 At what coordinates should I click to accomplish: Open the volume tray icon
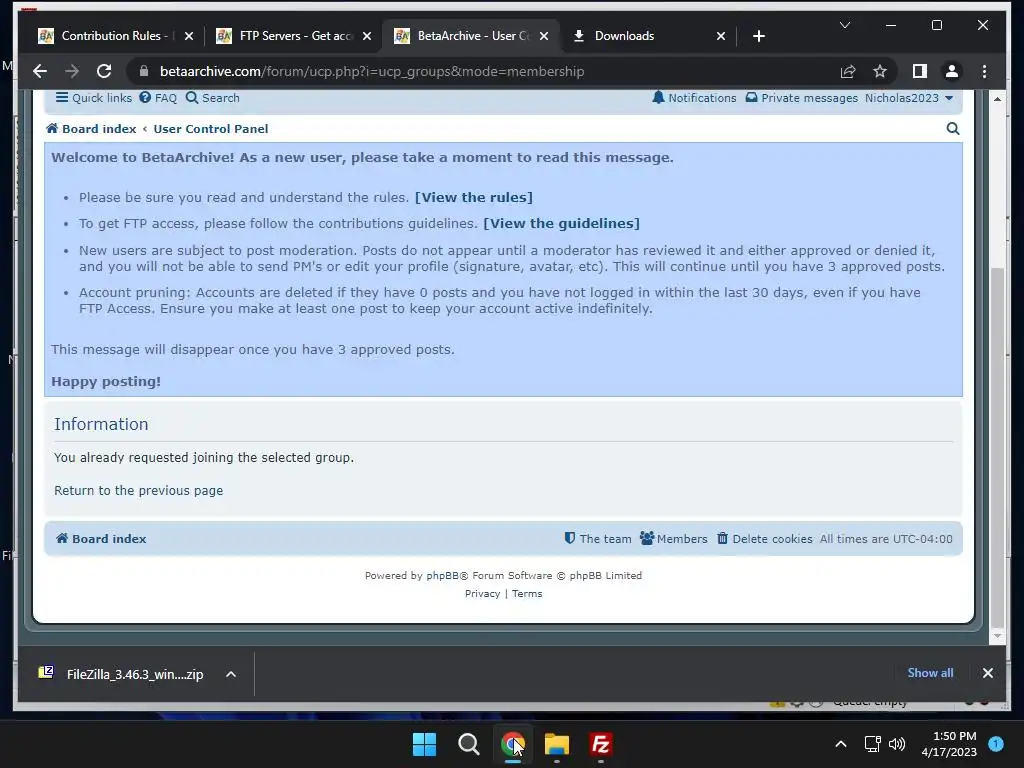pos(897,744)
